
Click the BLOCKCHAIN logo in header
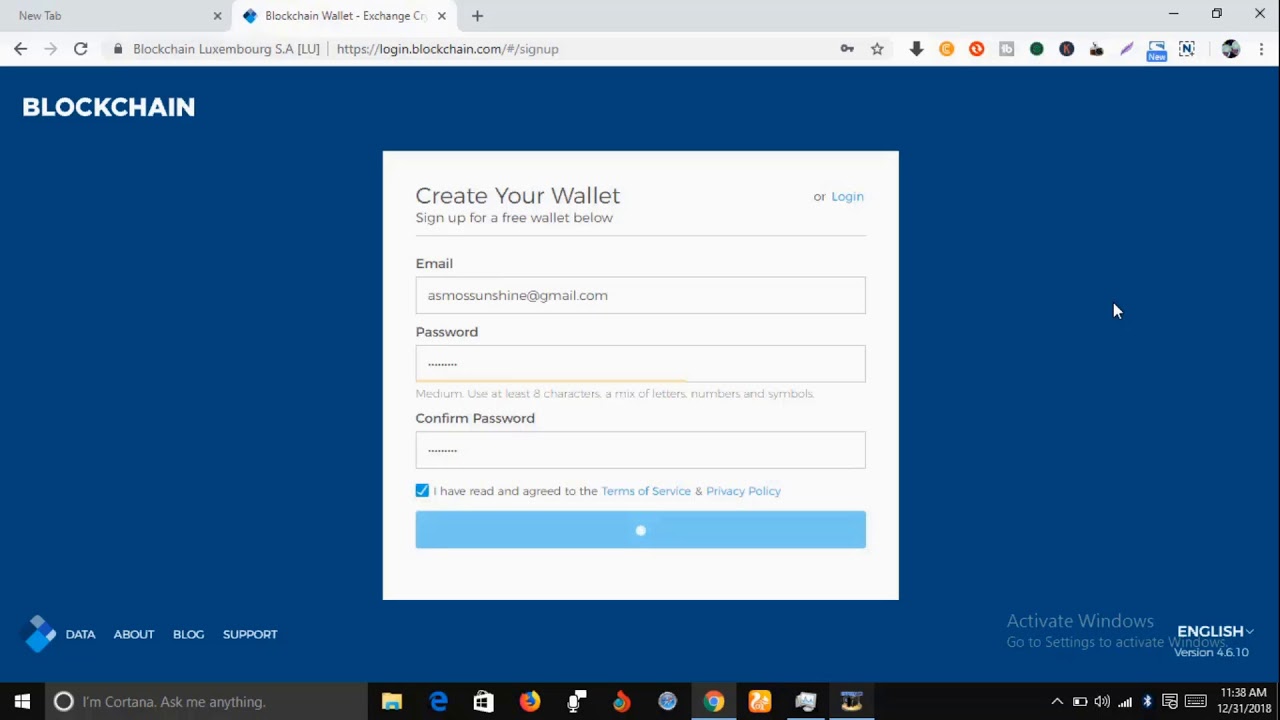pyautogui.click(x=108, y=107)
